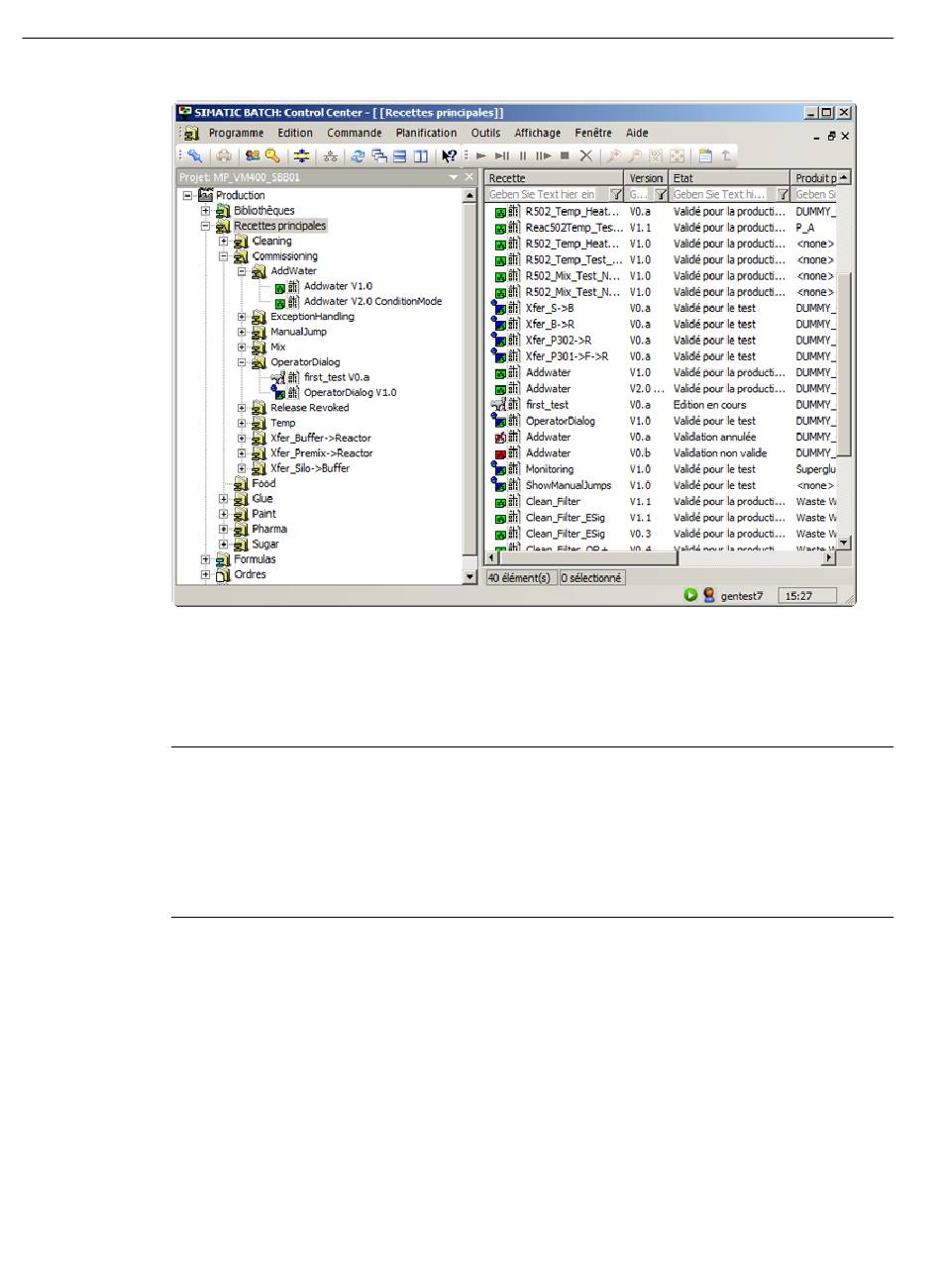The height and width of the screenshot is (1288, 941).
Task: Expand the Cleaning folder
Action: coord(224,241)
